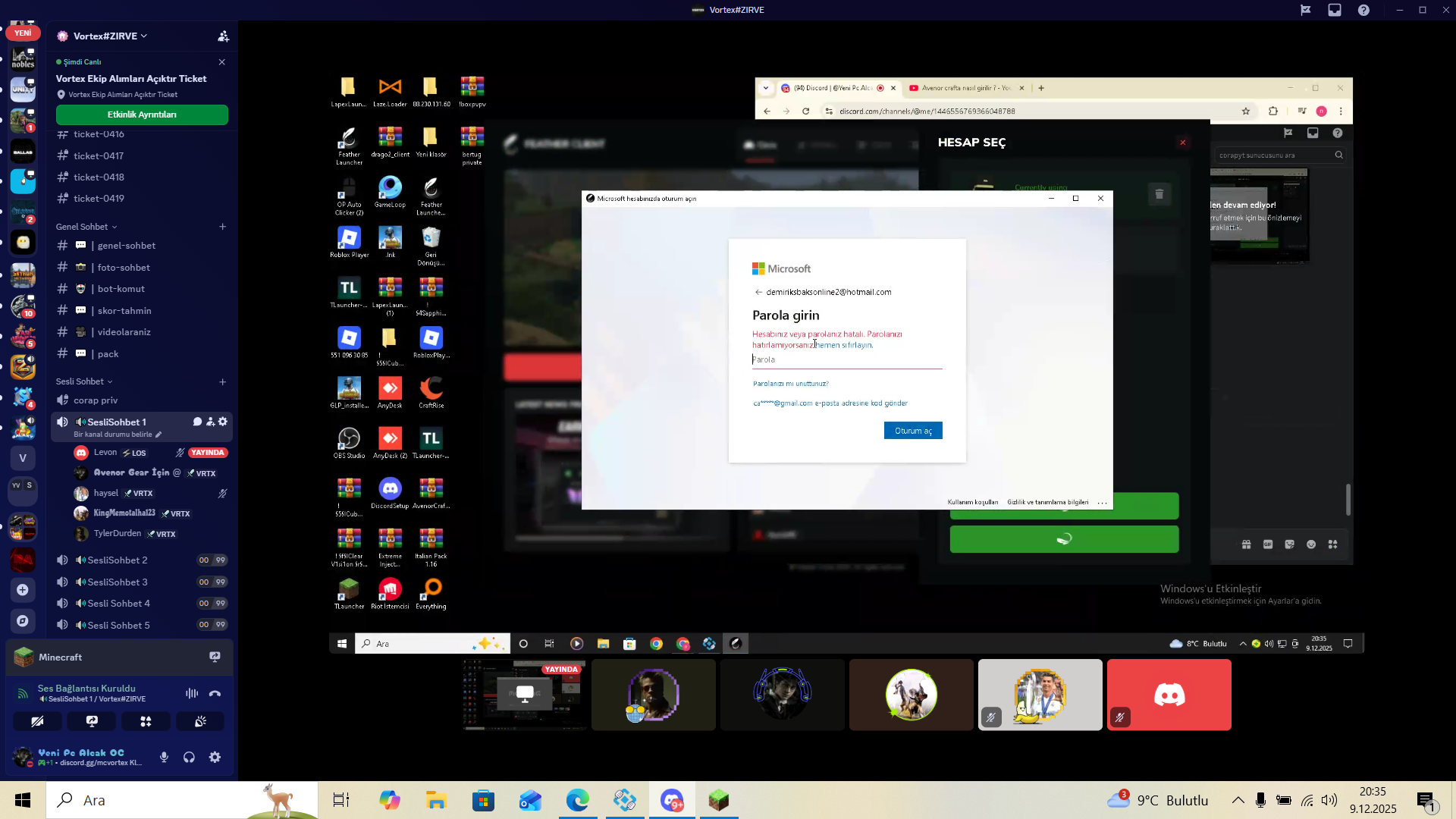The image size is (1456, 819).
Task: Open Windows Start menu
Action: point(23,800)
